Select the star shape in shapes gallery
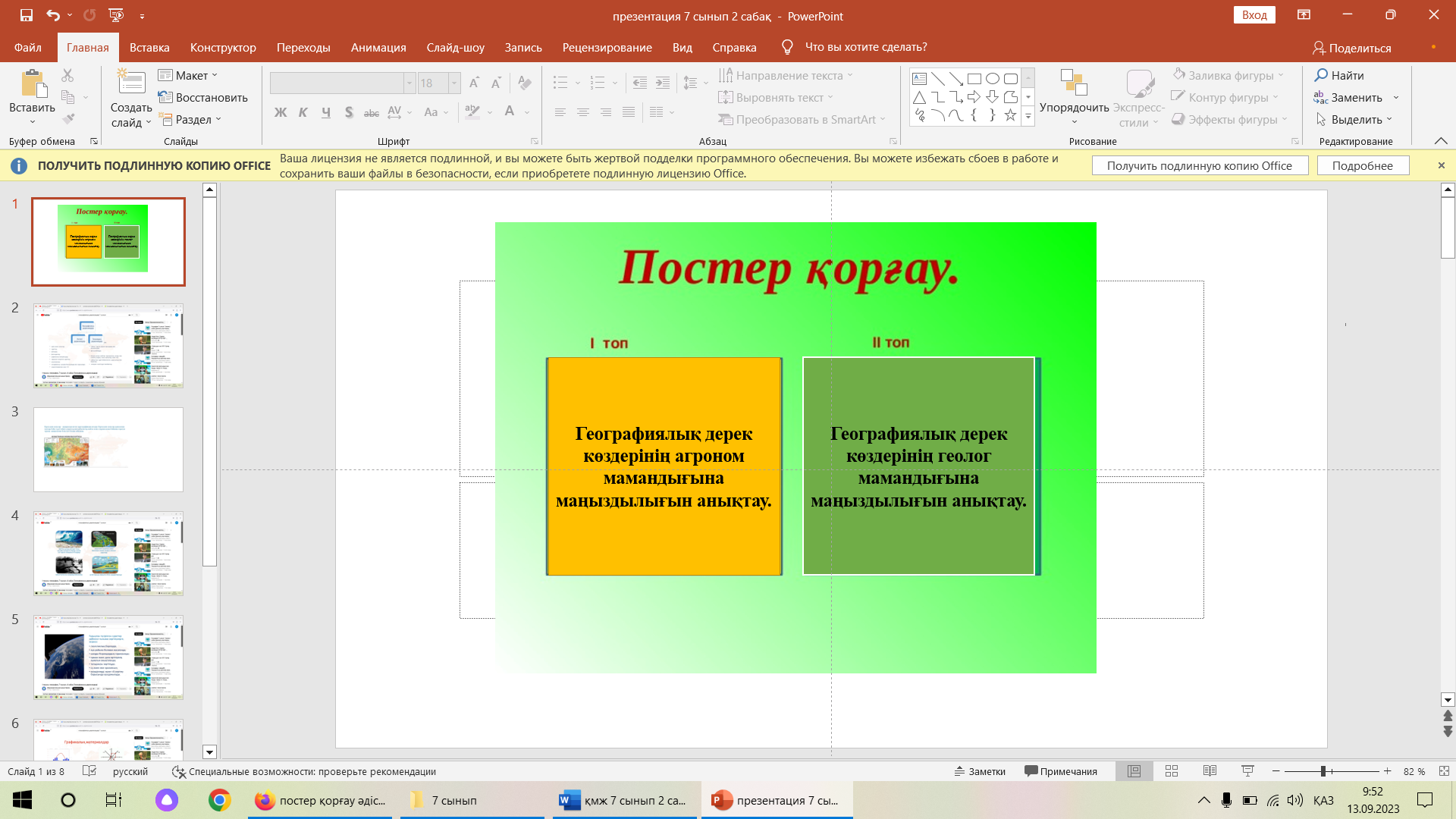 (1010, 115)
